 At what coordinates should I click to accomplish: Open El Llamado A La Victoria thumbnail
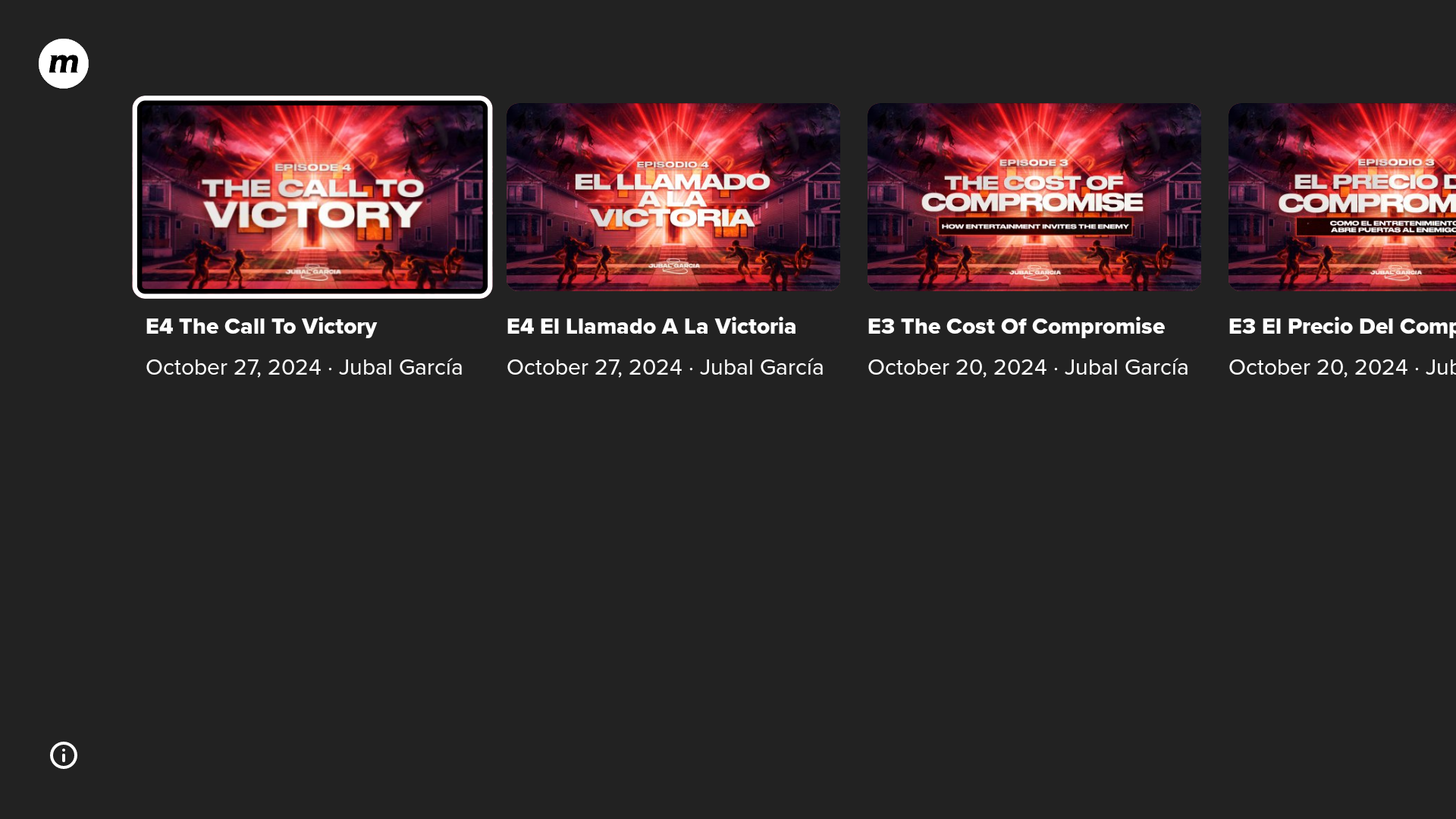pyautogui.click(x=673, y=197)
